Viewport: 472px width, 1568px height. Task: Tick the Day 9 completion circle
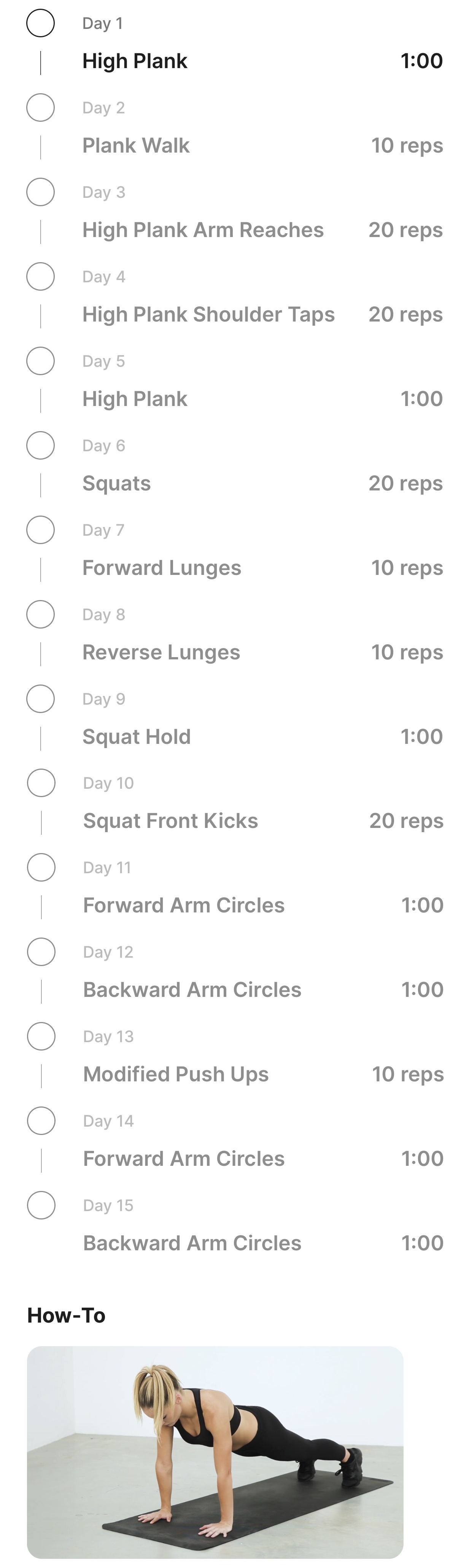tap(40, 699)
